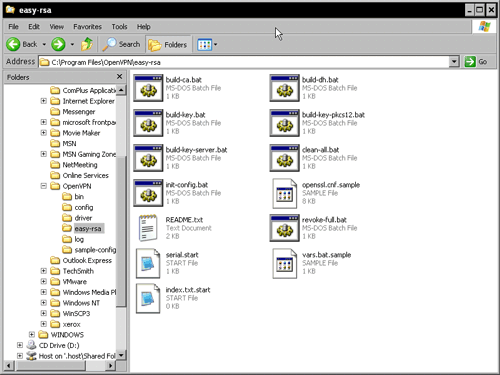
Task: Select revoke-full.bat file icon
Action: pos(284,228)
